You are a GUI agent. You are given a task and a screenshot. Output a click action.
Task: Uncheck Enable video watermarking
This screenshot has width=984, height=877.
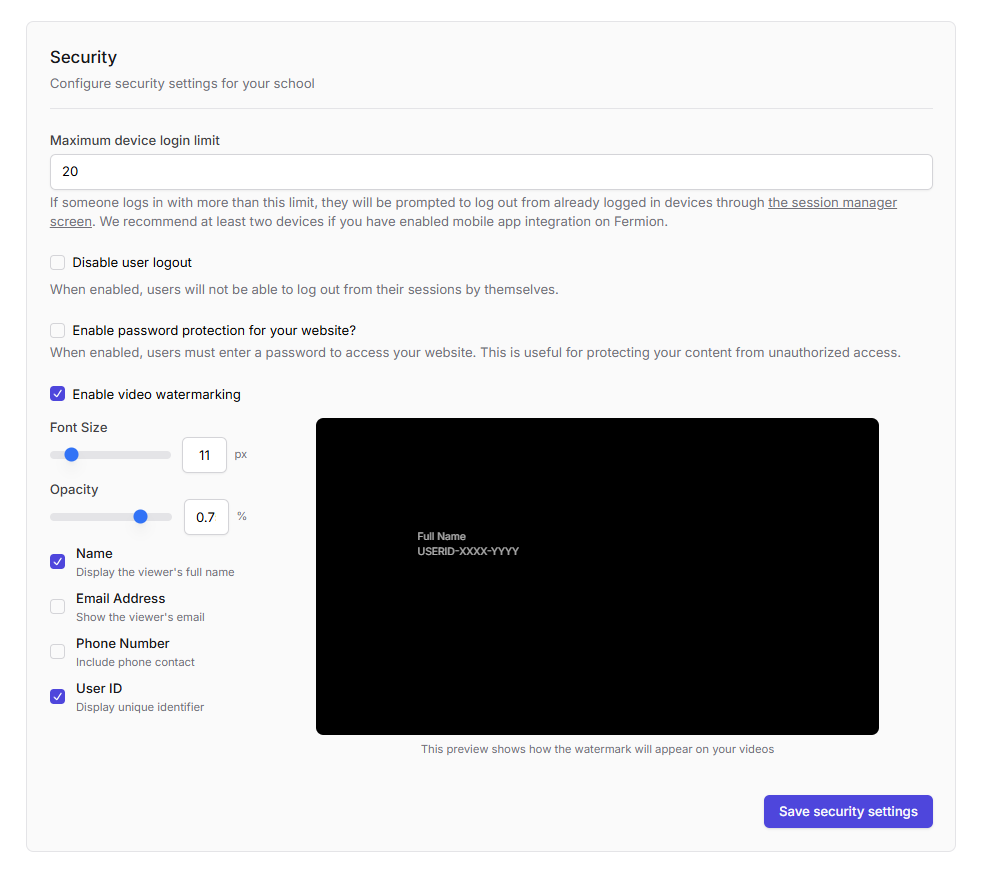[x=58, y=394]
